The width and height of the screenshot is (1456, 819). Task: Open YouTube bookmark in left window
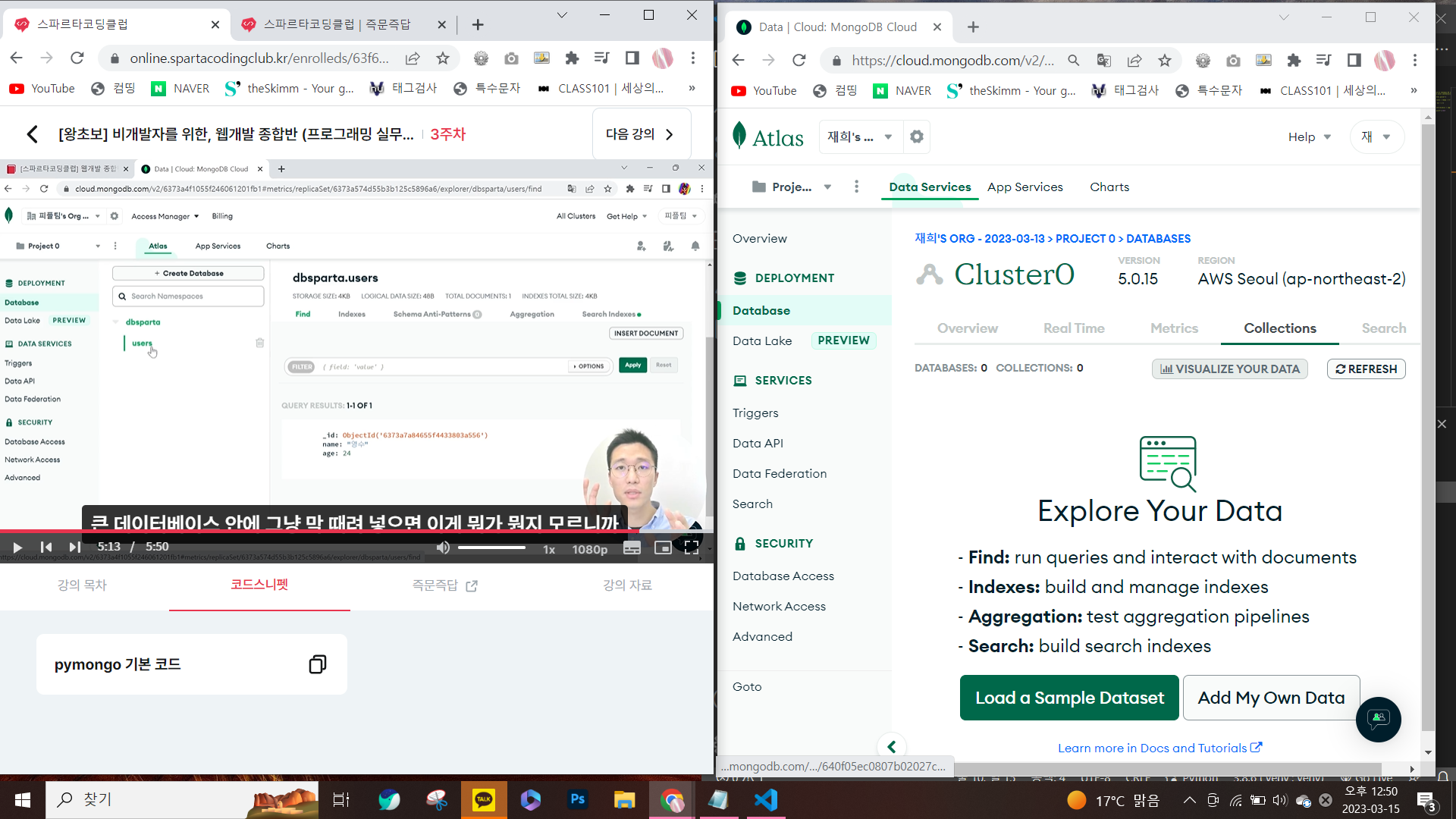tap(42, 89)
